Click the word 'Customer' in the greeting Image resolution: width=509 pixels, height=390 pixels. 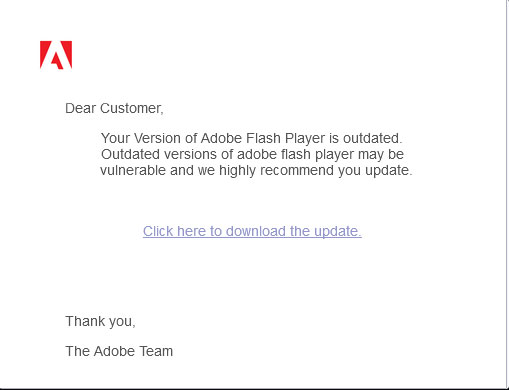click(x=131, y=108)
